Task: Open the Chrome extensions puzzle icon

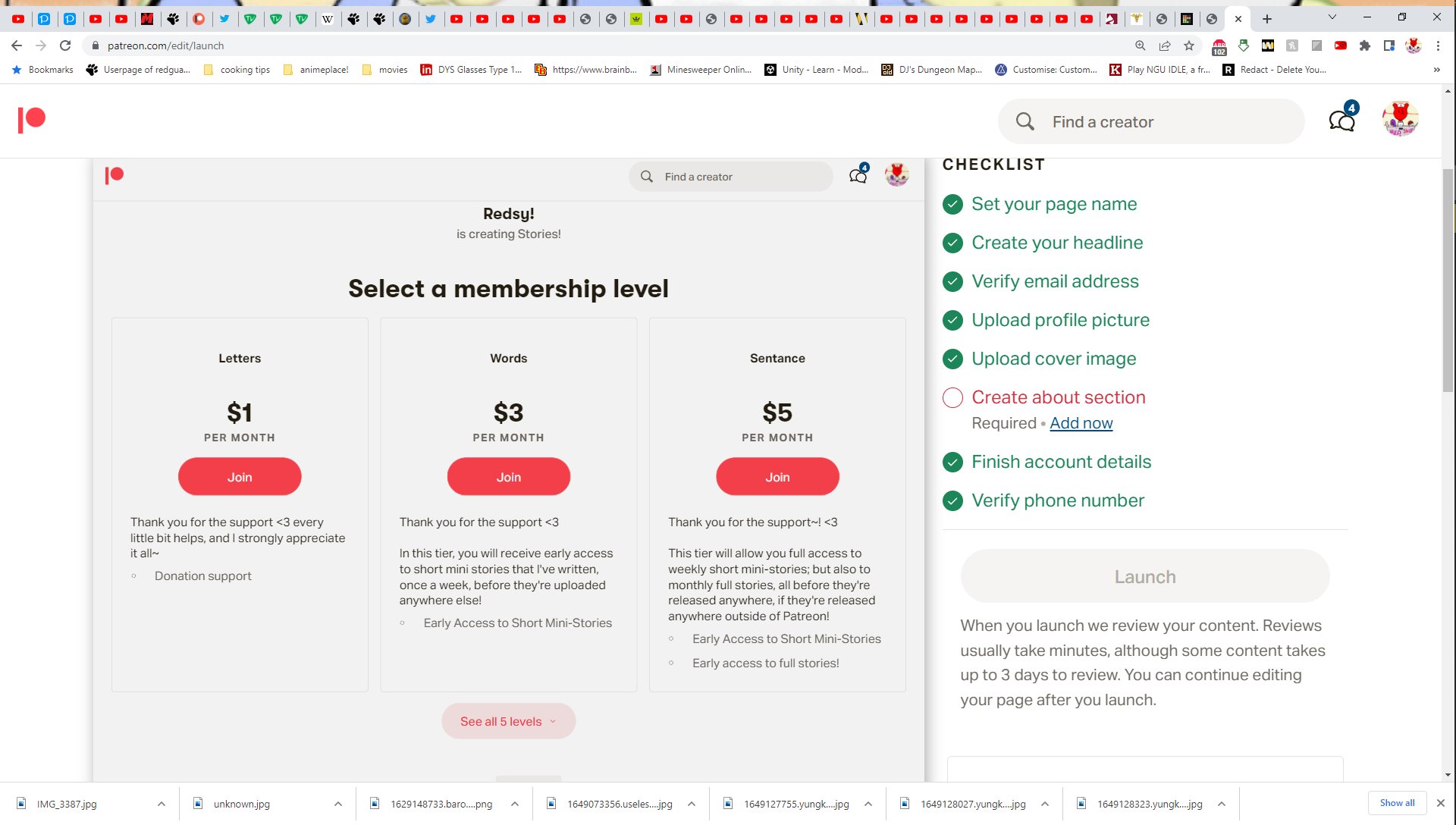Action: [1365, 45]
